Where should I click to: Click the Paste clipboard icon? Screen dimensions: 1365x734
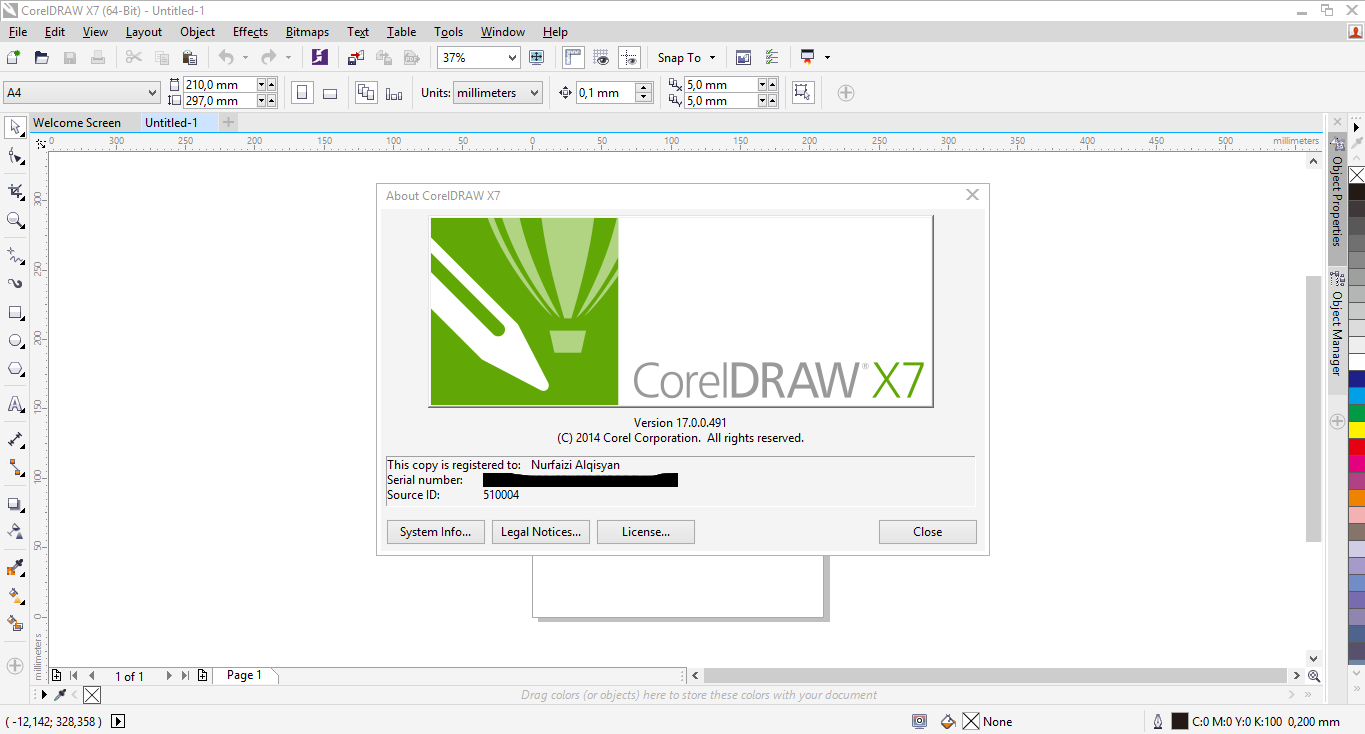click(189, 58)
